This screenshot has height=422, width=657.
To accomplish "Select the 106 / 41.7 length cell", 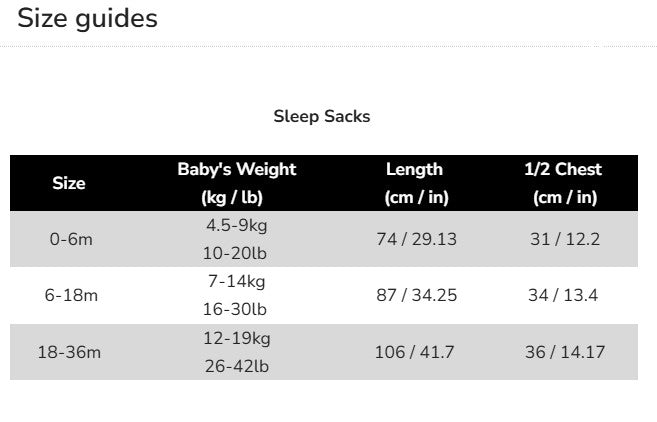I will [414, 352].
